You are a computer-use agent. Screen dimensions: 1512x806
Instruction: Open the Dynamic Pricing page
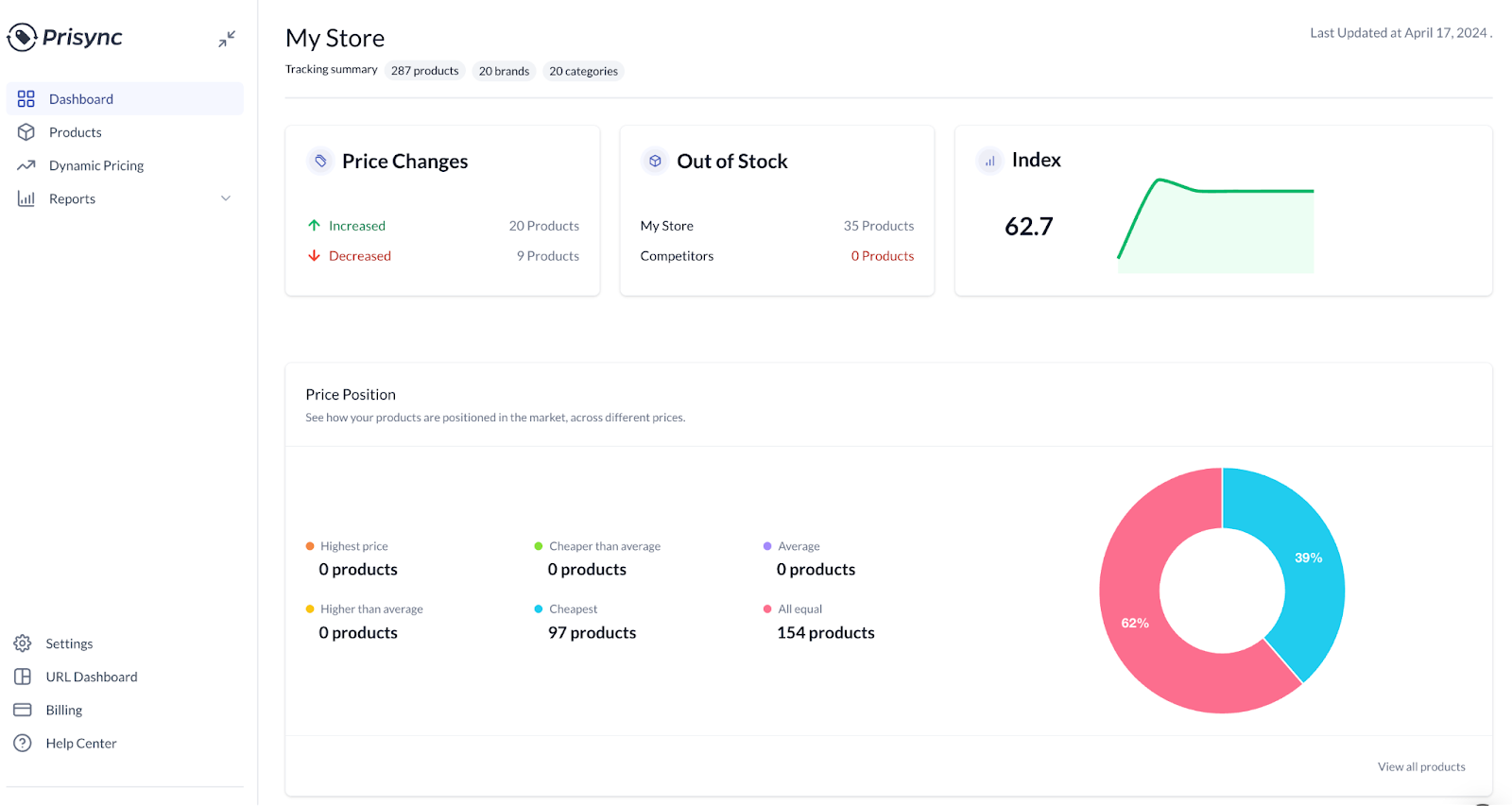[95, 165]
